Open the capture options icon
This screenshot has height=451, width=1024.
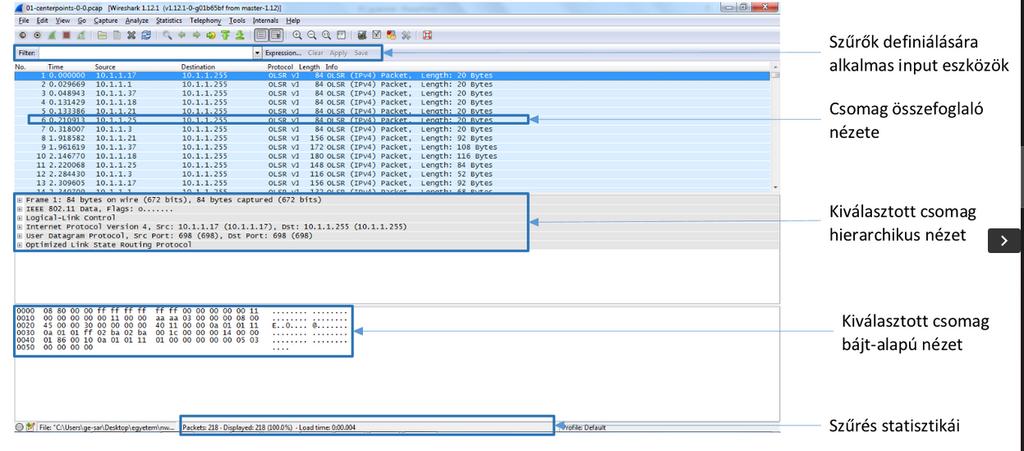tap(37, 35)
